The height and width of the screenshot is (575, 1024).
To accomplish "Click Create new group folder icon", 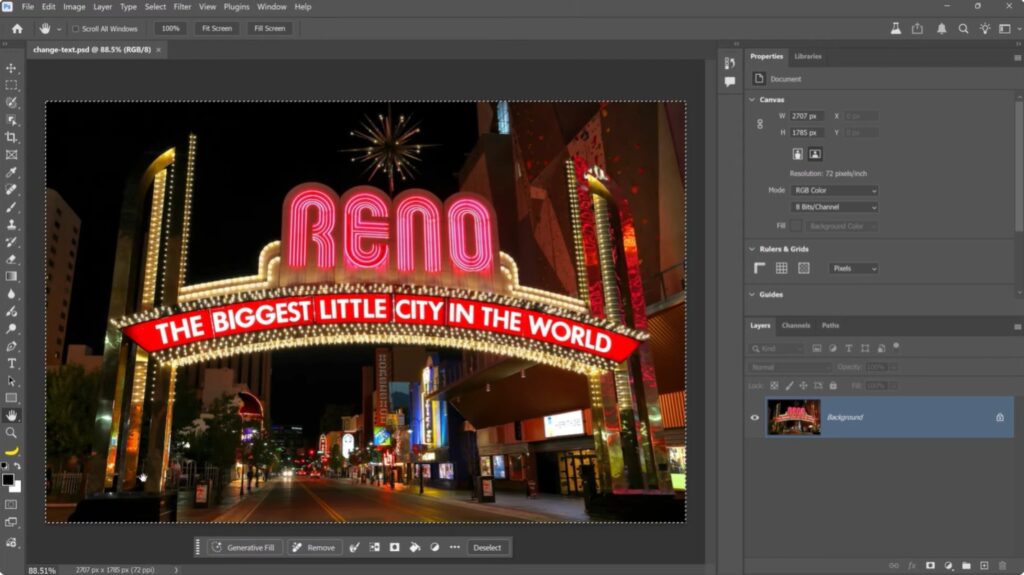I will pos(966,566).
